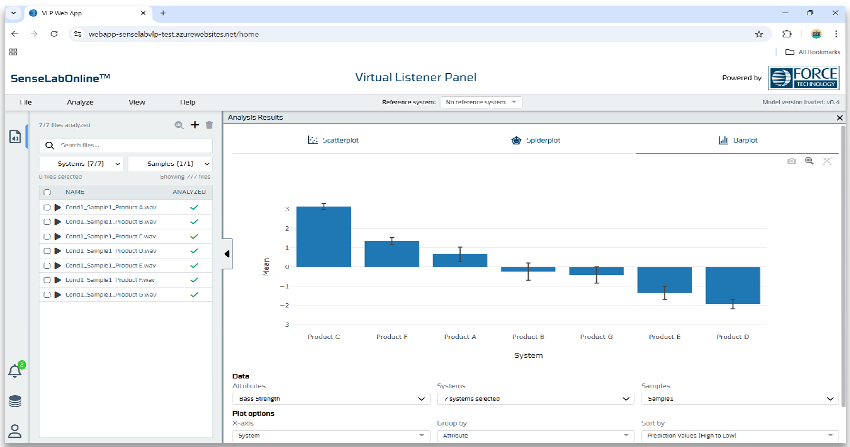Reload the browser page
This screenshot has width=850, height=447.
tap(54, 34)
